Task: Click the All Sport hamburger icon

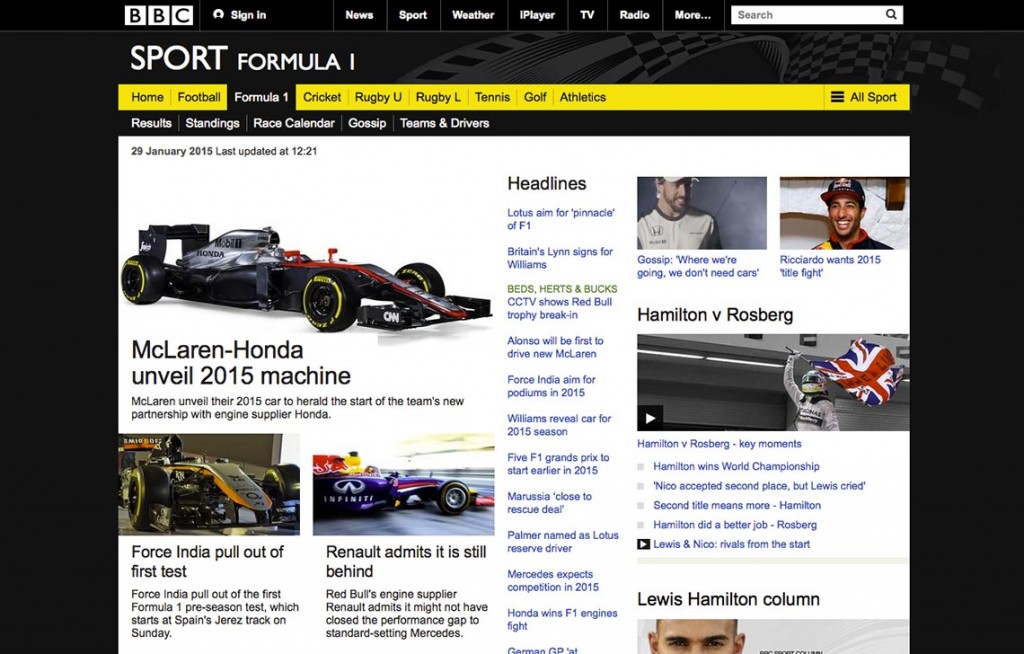Action: coord(837,97)
